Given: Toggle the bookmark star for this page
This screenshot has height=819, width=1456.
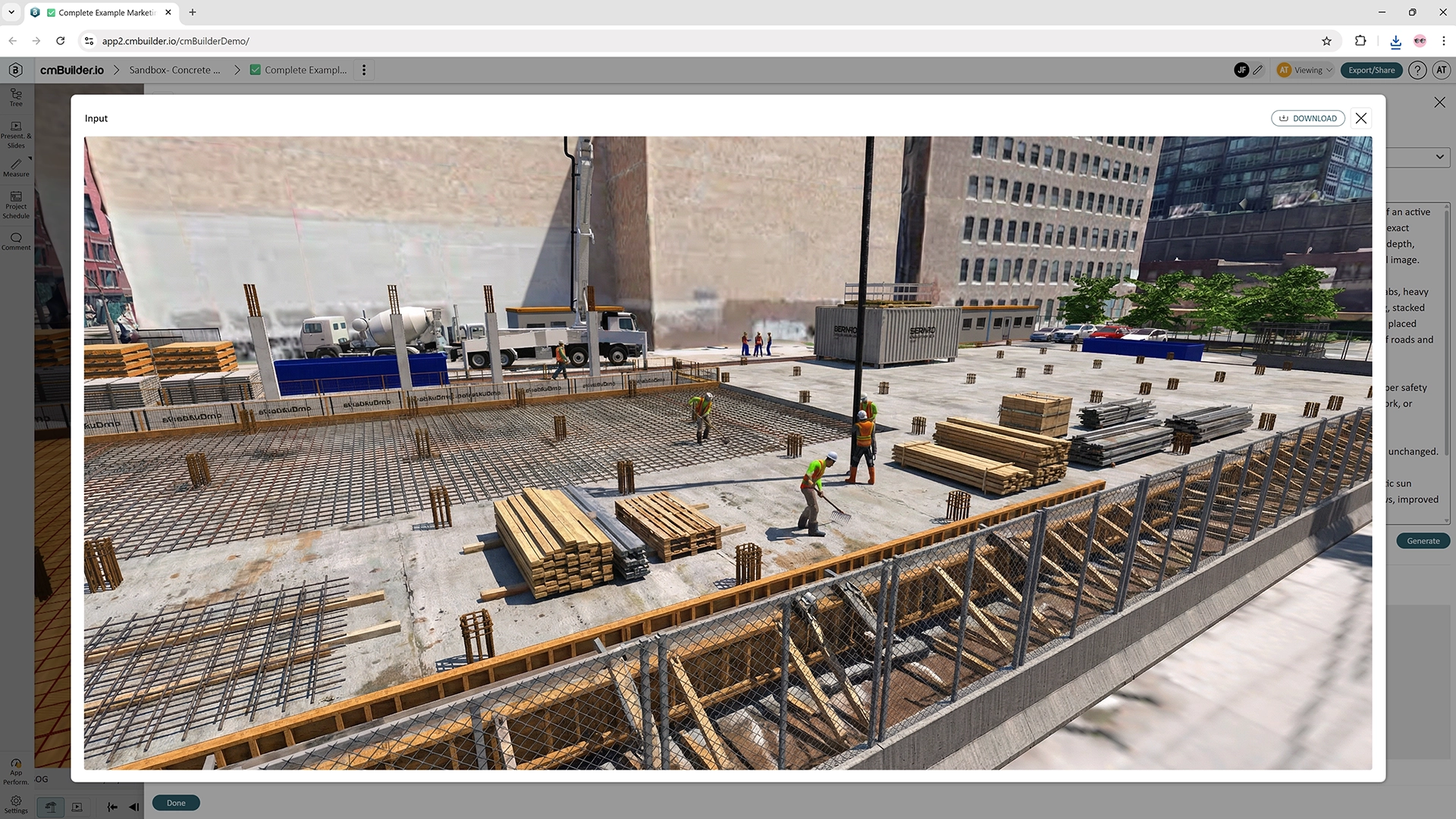Looking at the screenshot, I should pos(1327,42).
